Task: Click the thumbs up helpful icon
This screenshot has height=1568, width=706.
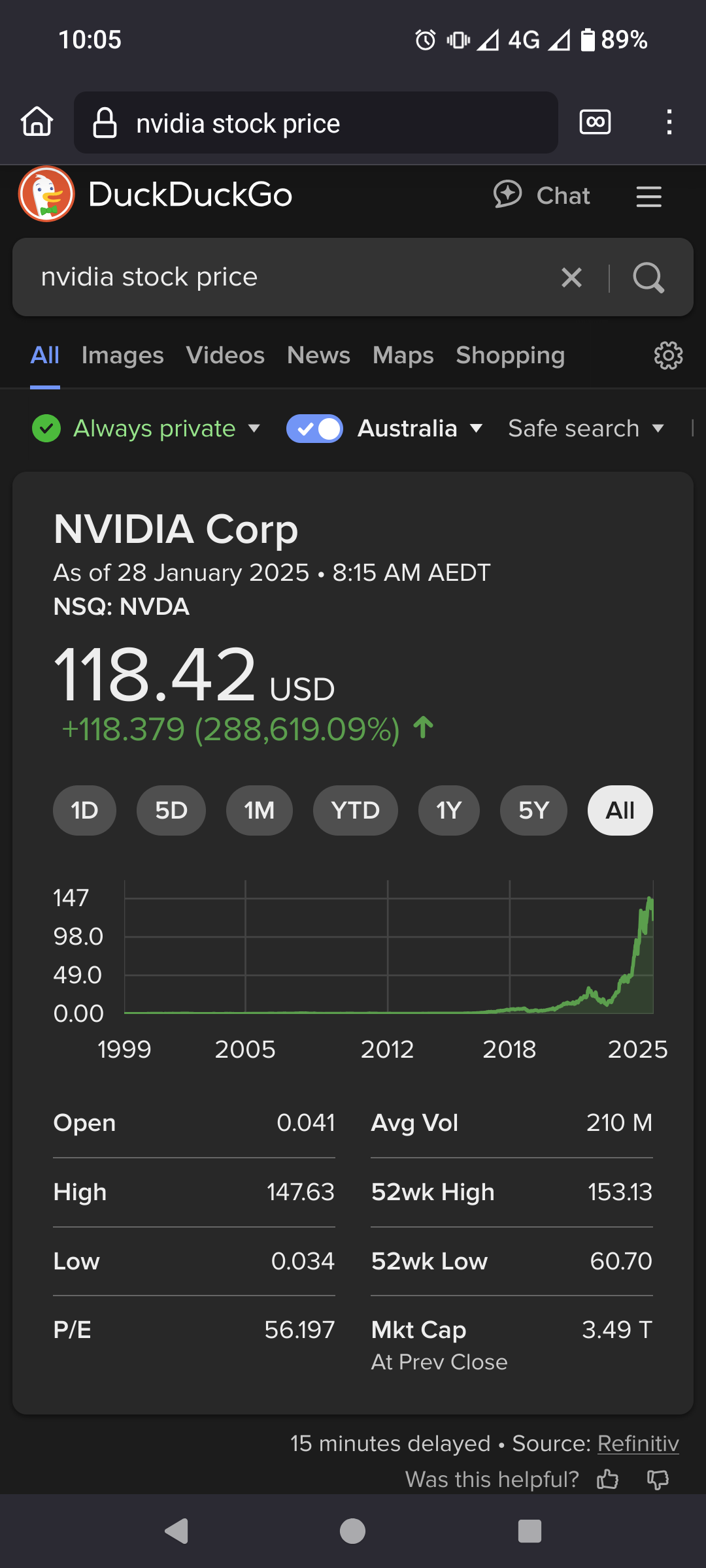Action: pyautogui.click(x=607, y=1479)
